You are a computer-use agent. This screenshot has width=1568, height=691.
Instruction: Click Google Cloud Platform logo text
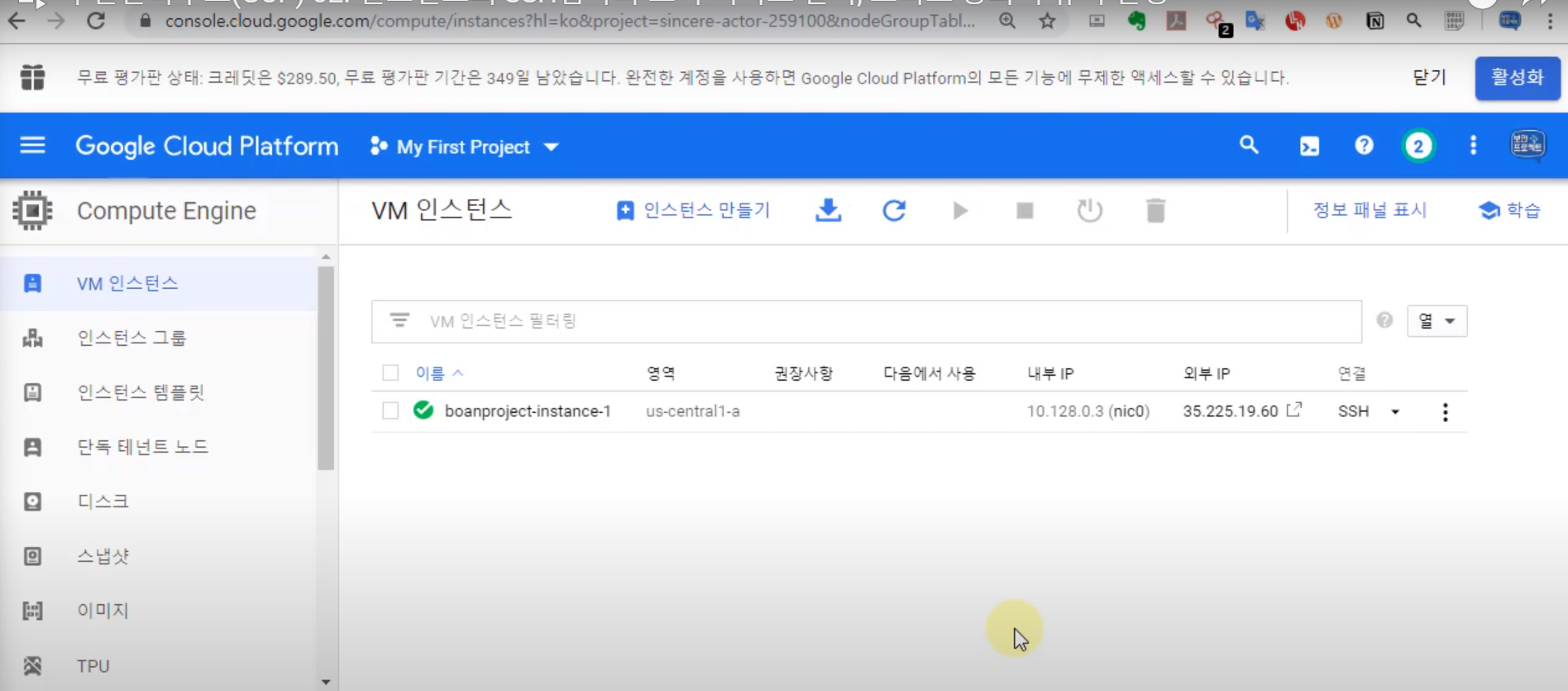[x=207, y=146]
